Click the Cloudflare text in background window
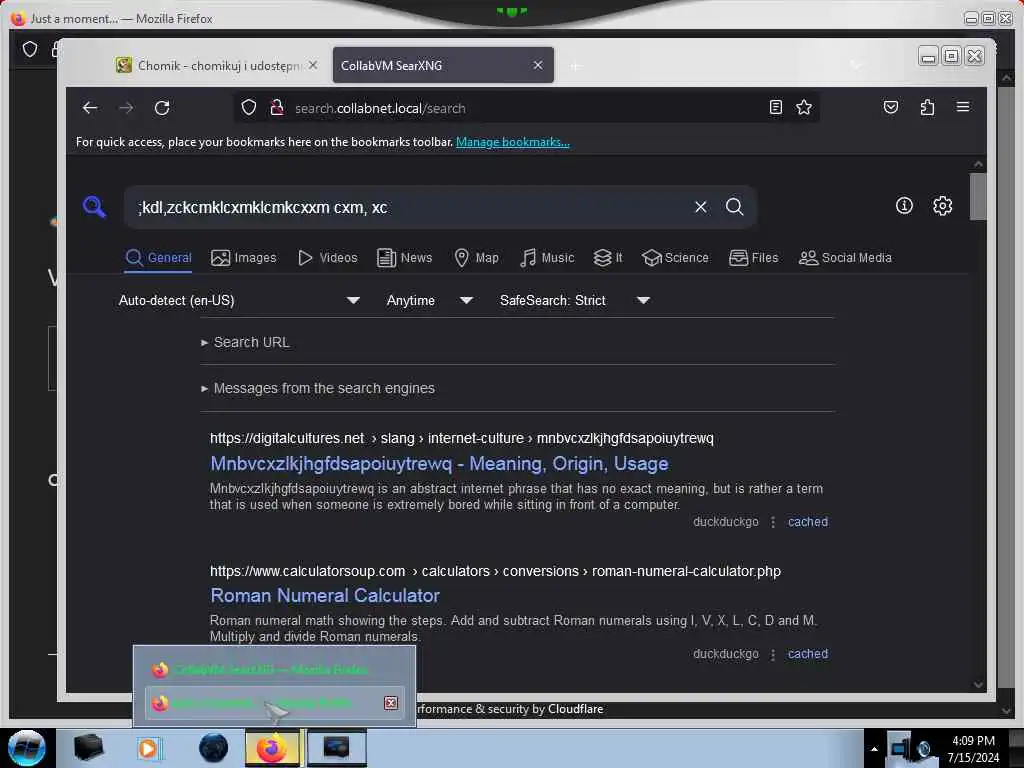The height and width of the screenshot is (768, 1024). (x=575, y=709)
